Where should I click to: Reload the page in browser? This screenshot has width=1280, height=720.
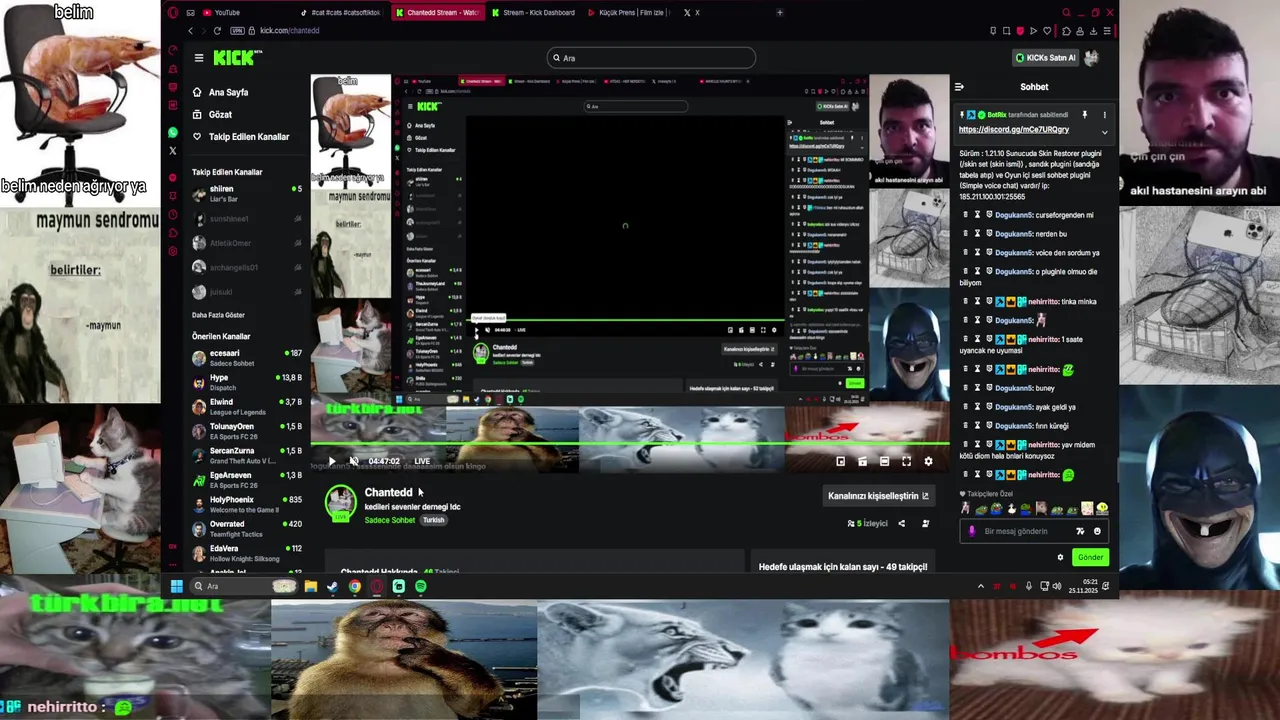[218, 31]
